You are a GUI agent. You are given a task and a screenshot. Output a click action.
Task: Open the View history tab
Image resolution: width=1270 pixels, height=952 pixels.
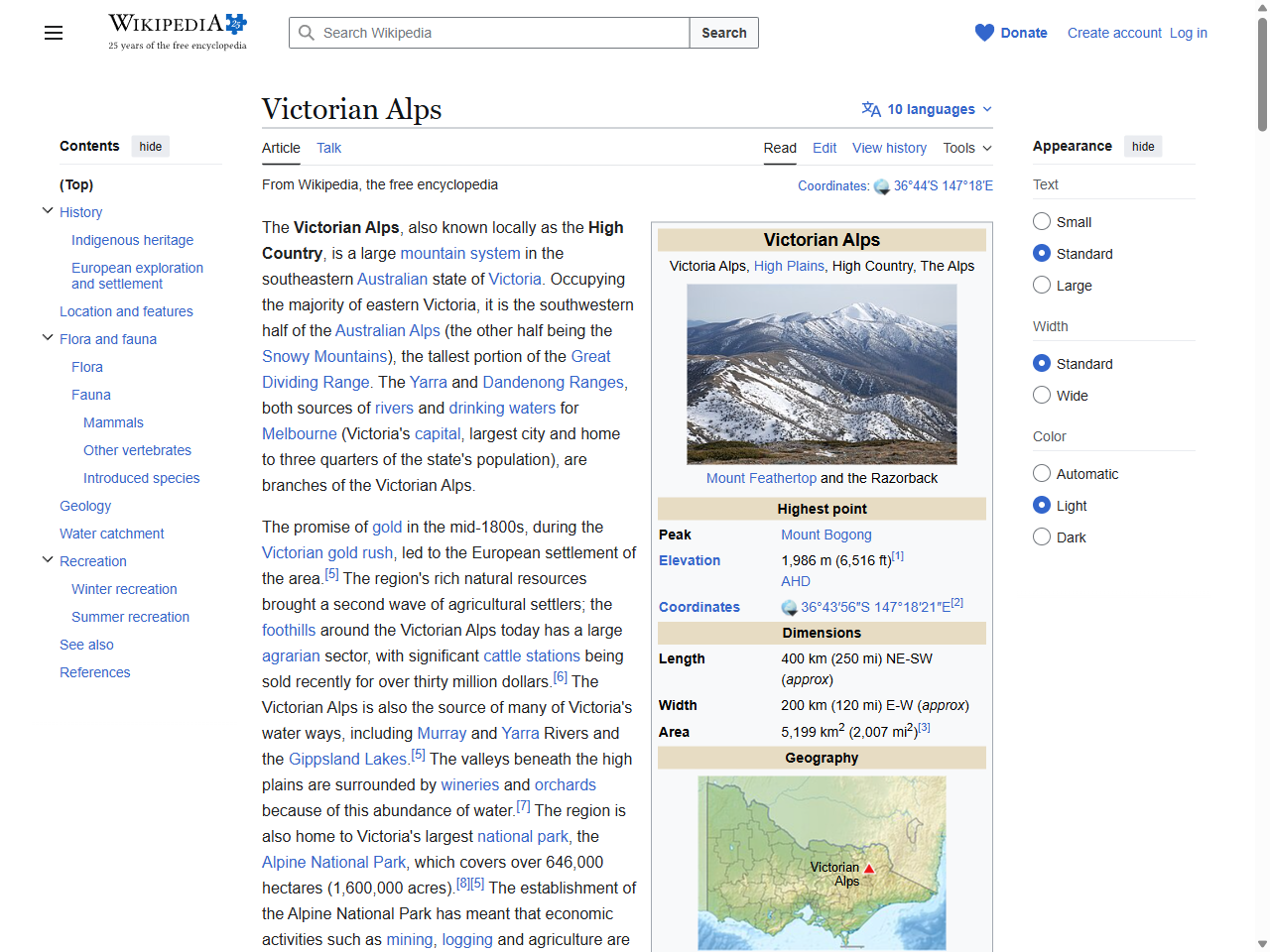coord(889,148)
